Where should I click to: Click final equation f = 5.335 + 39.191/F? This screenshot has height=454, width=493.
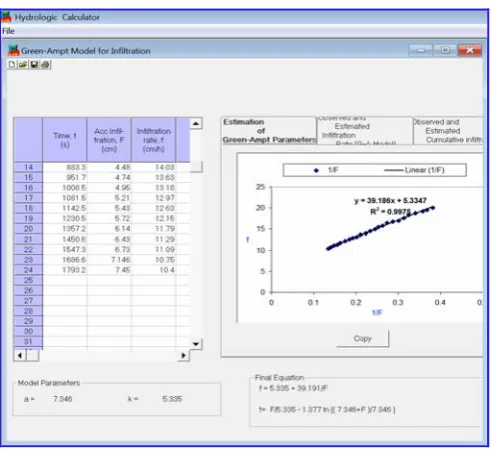[293, 388]
